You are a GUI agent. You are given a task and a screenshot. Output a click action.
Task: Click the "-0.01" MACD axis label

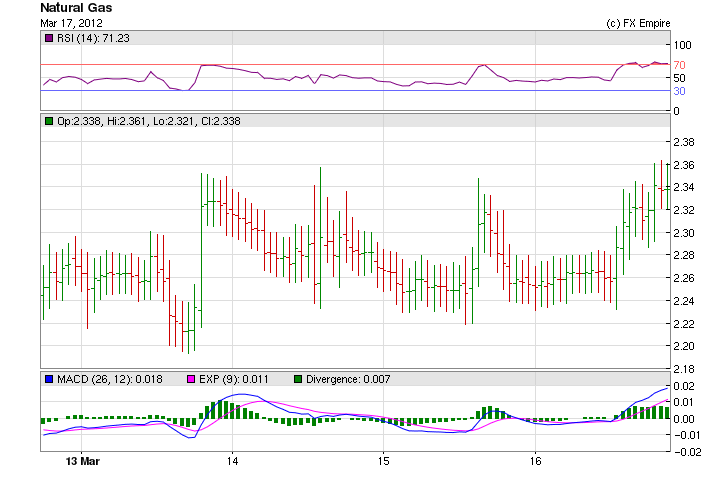[x=685, y=435]
